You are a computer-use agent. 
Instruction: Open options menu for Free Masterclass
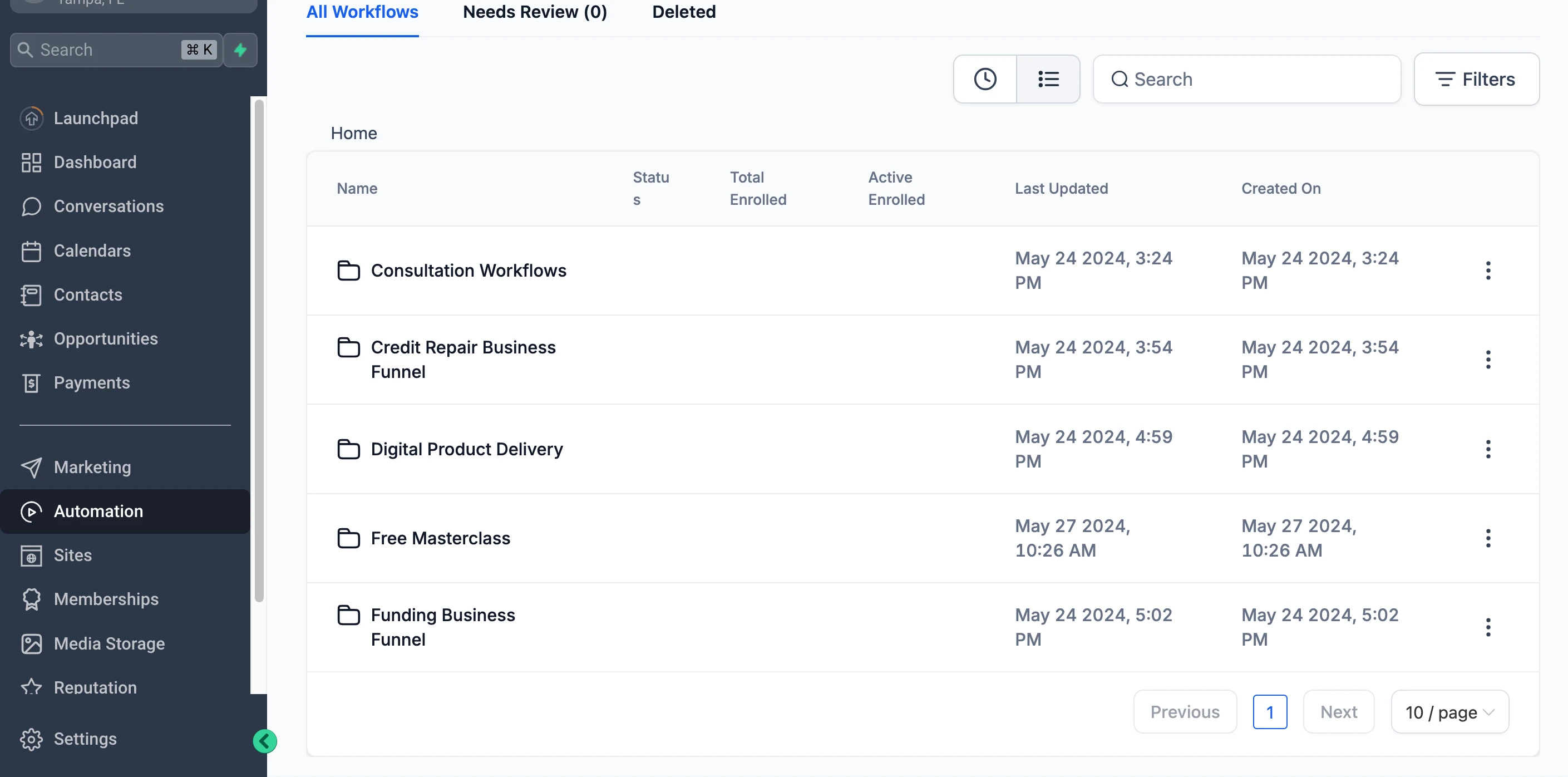[1488, 538]
